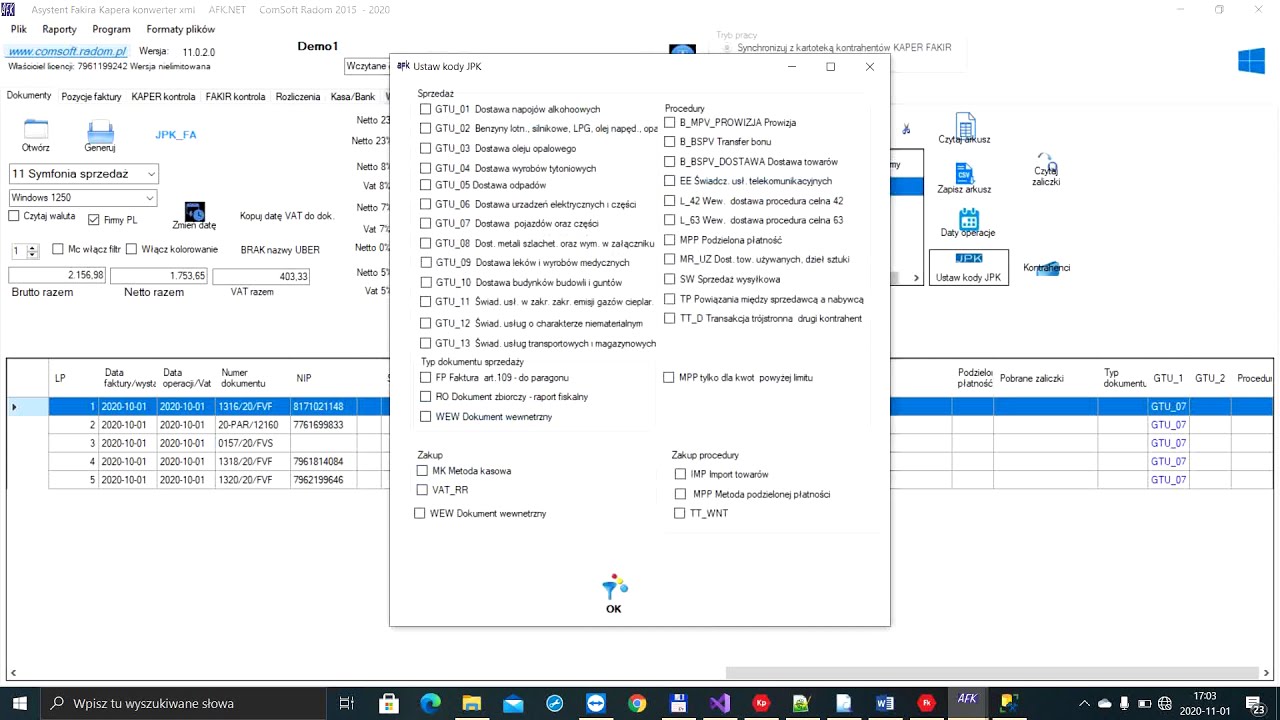Open Microsoft Word from taskbar
The width and height of the screenshot is (1280, 720).
[885, 703]
